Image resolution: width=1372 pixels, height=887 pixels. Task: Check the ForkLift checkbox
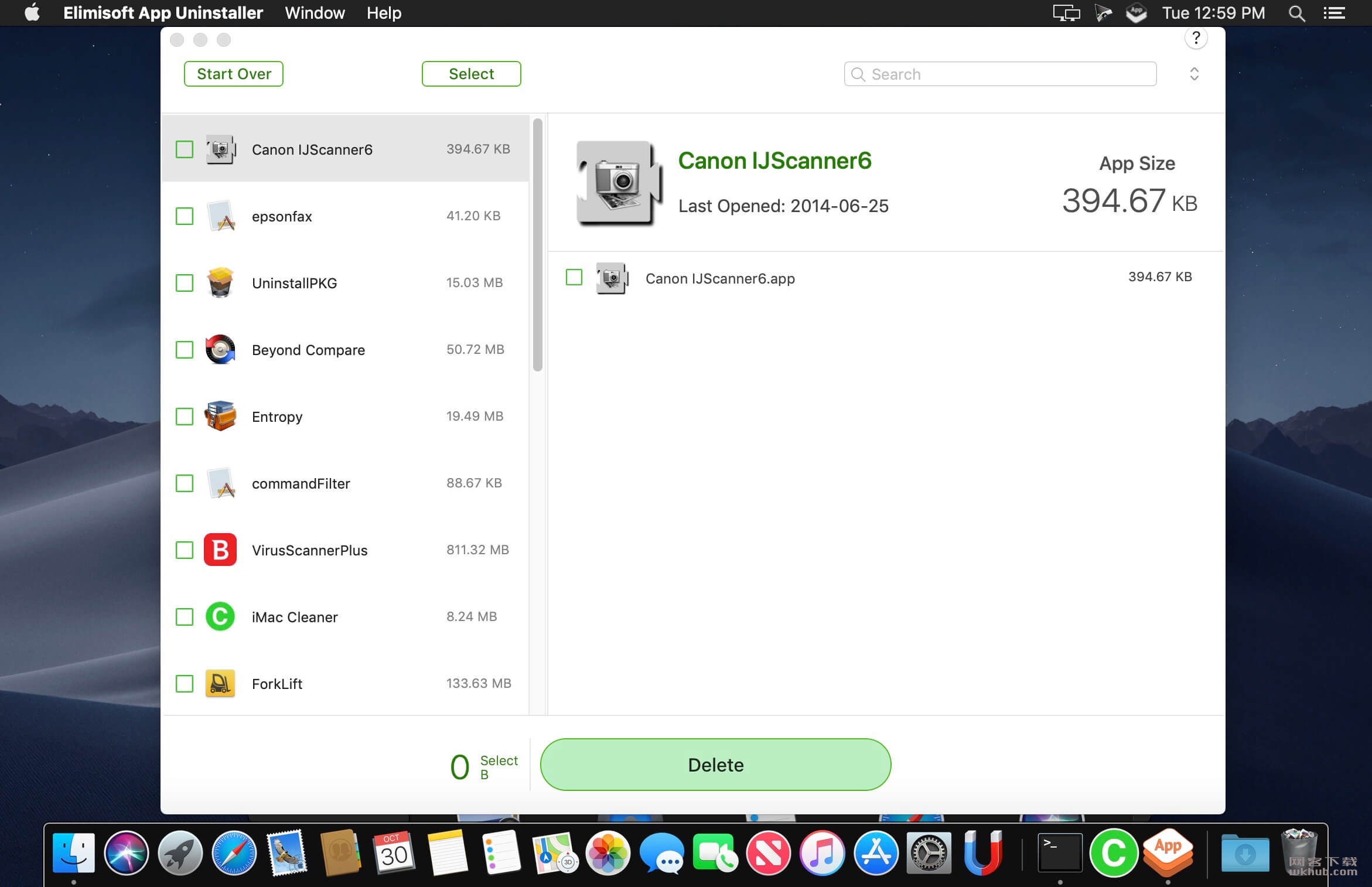[x=185, y=684]
